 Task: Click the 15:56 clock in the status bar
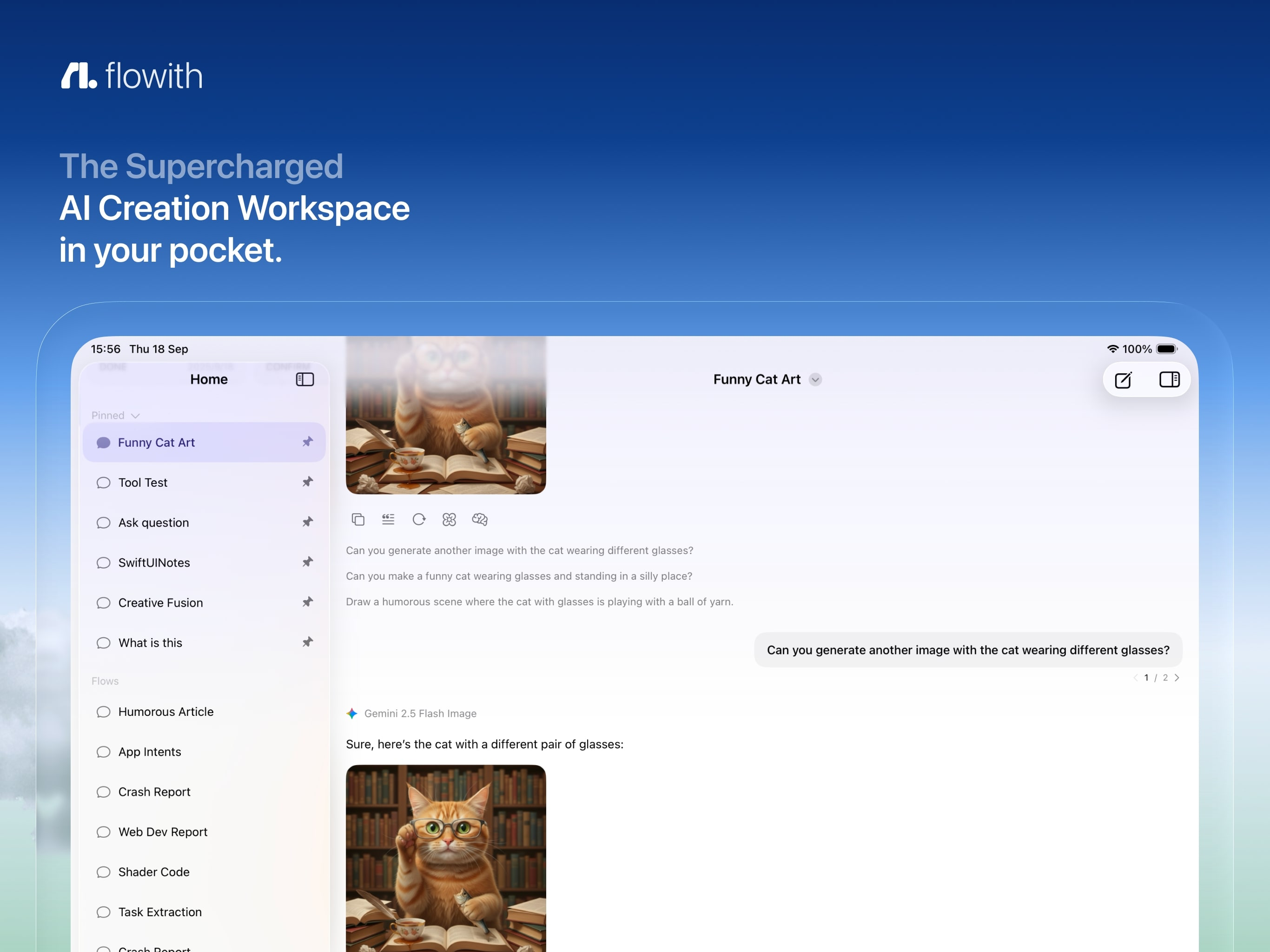click(106, 349)
